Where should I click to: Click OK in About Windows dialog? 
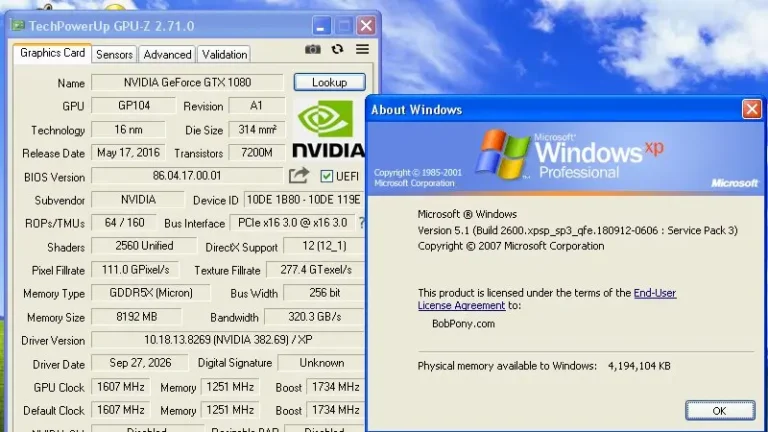[x=720, y=410]
